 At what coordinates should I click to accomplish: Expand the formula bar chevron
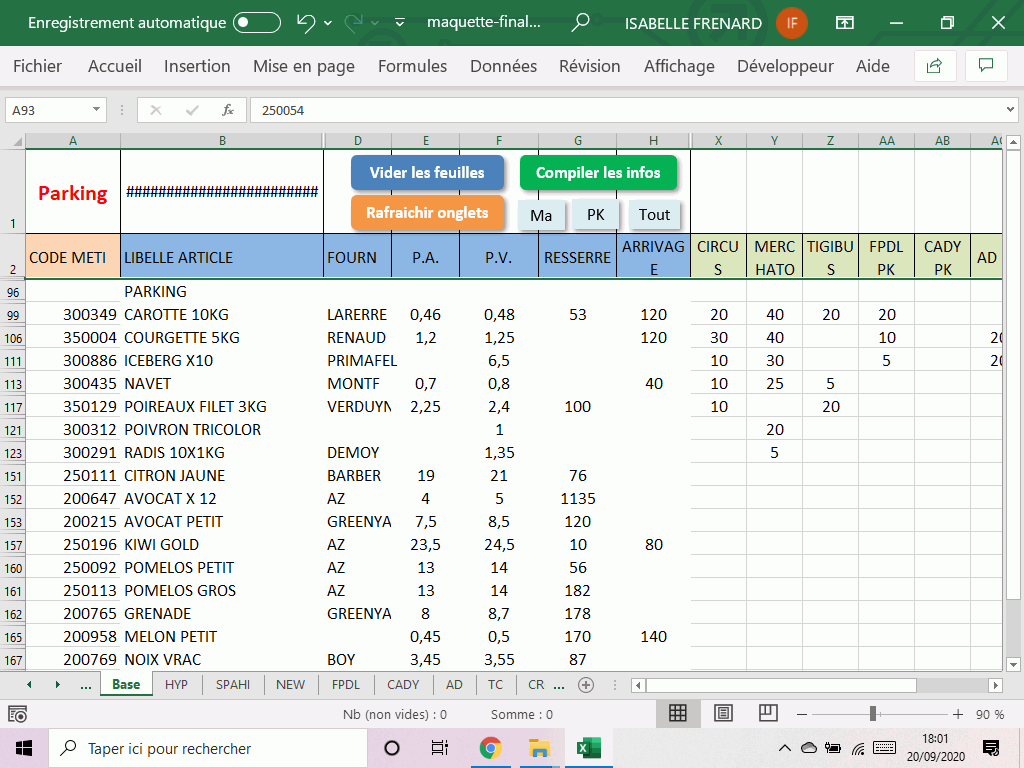click(1011, 110)
